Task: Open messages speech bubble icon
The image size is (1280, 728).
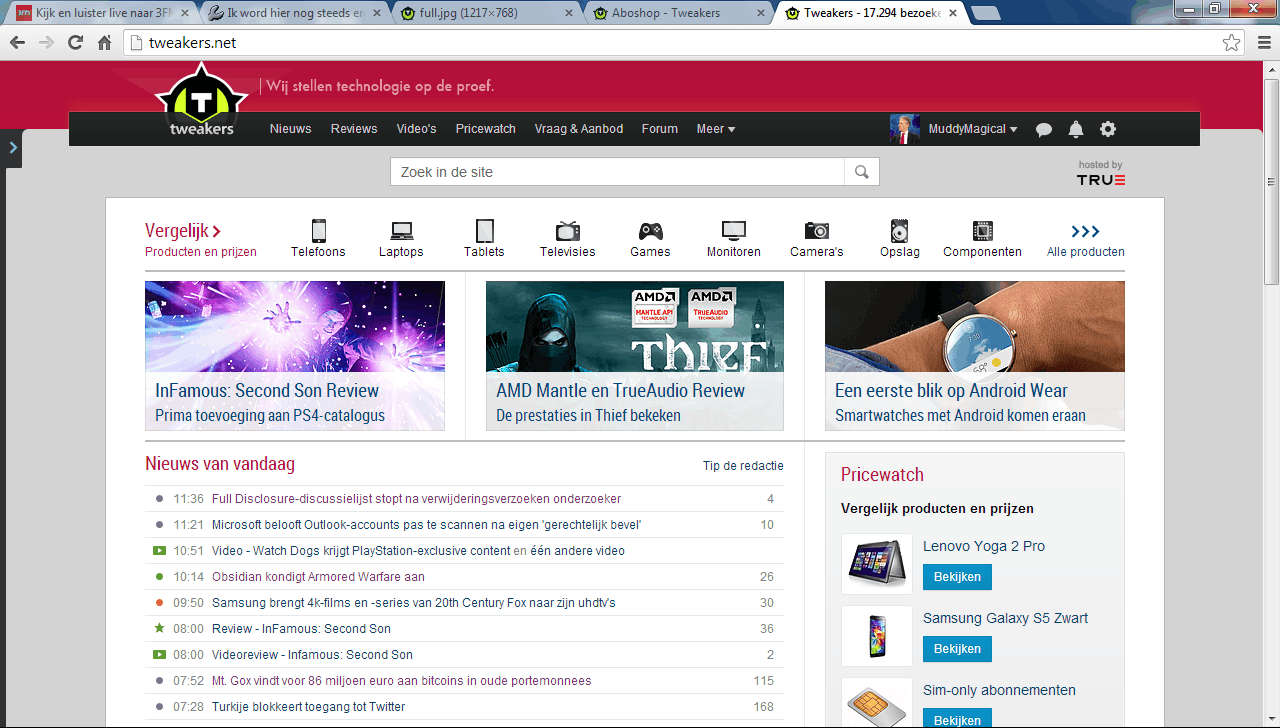Action: [x=1044, y=129]
